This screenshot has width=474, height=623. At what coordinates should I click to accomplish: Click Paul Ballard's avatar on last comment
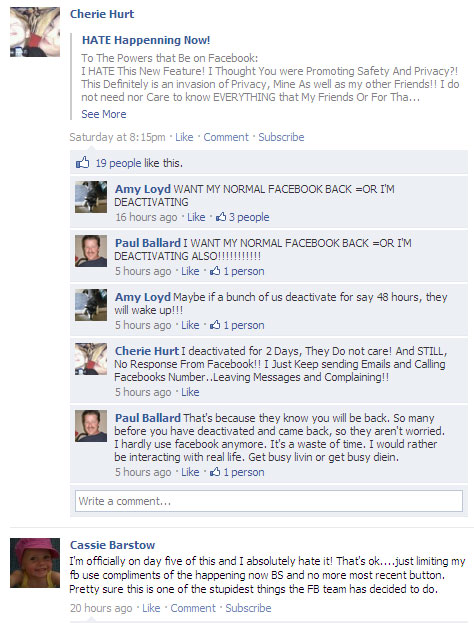pos(91,426)
